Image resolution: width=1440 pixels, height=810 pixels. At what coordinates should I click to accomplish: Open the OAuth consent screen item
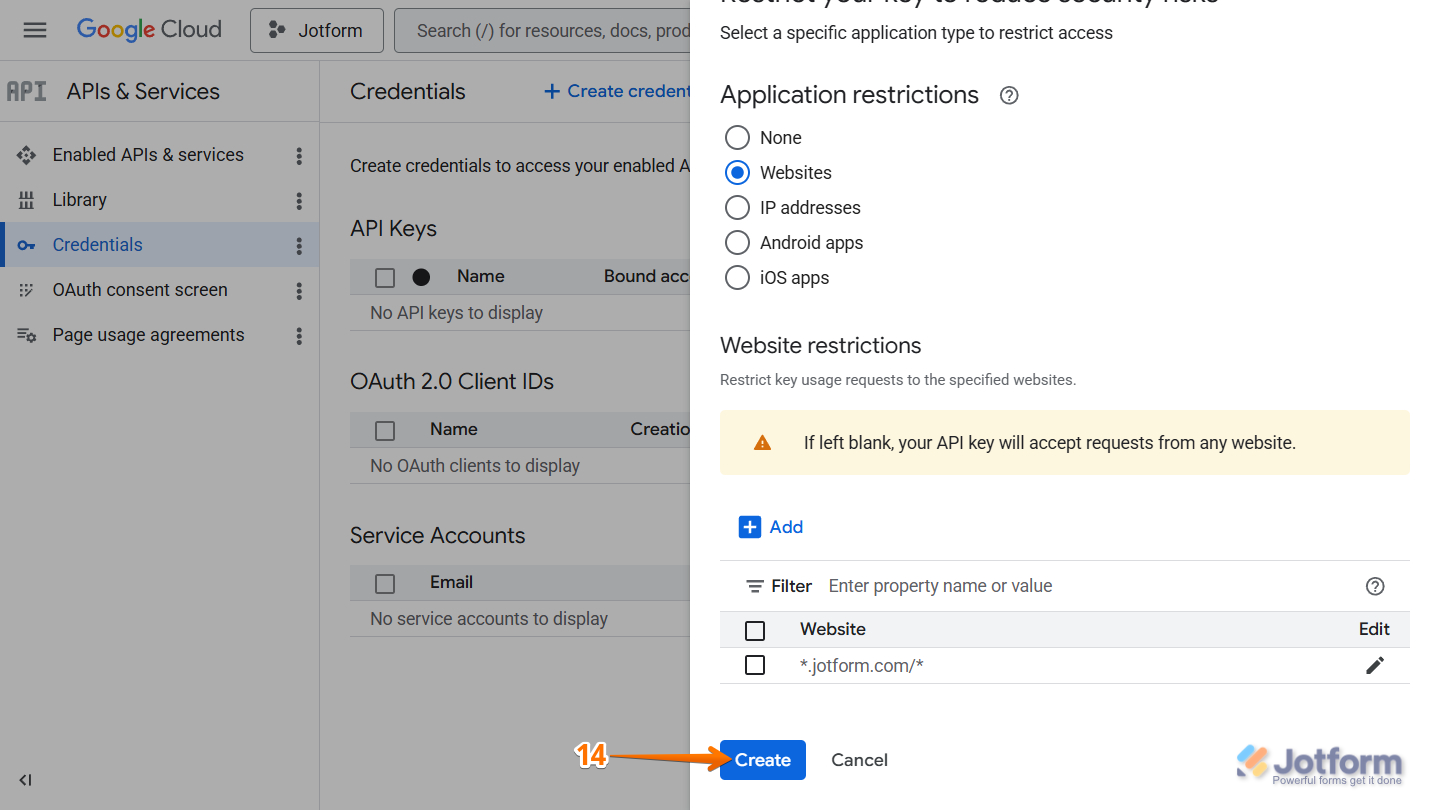point(139,289)
